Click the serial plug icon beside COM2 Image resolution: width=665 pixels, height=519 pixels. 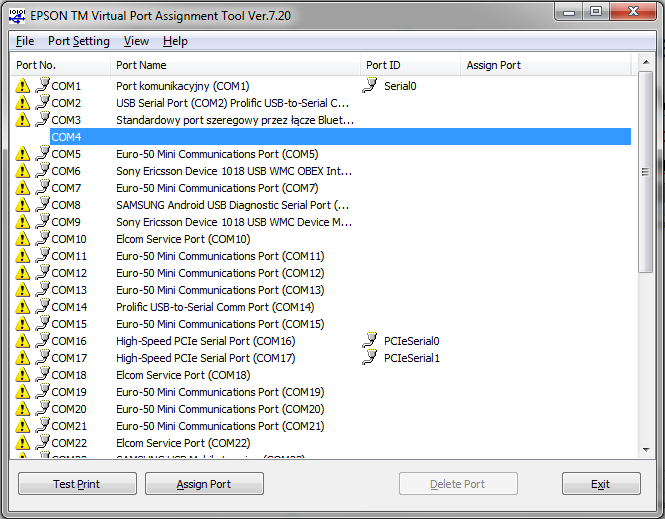point(42,102)
